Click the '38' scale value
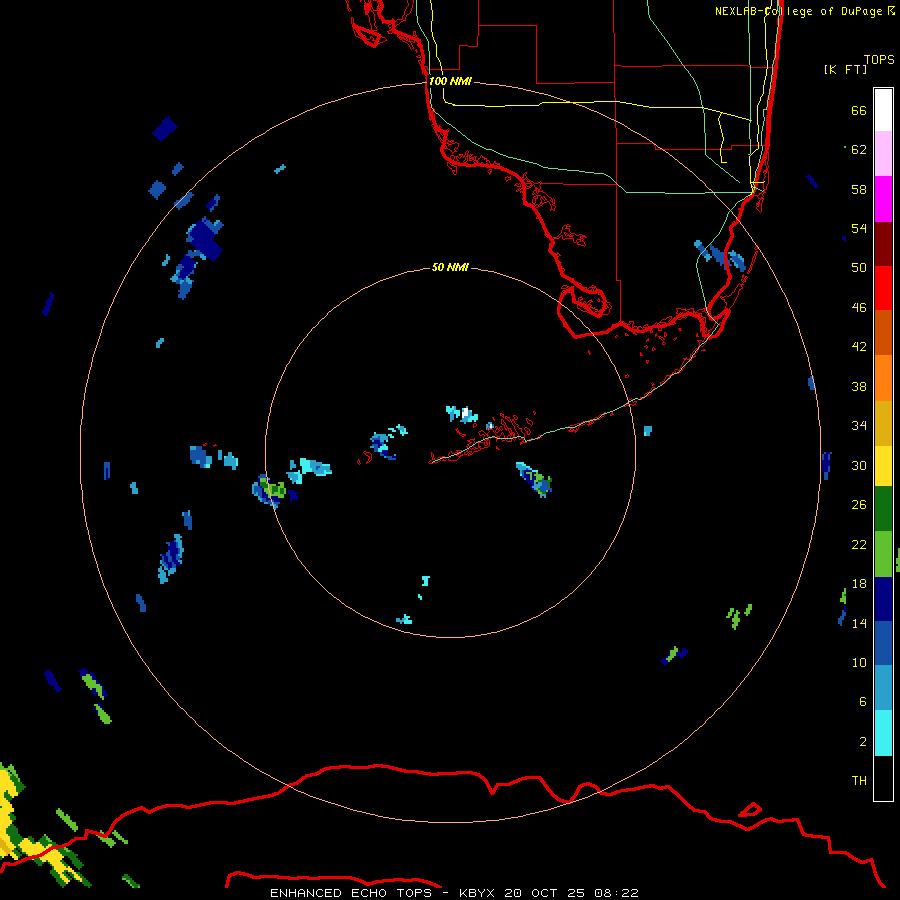The height and width of the screenshot is (900, 900). click(859, 386)
